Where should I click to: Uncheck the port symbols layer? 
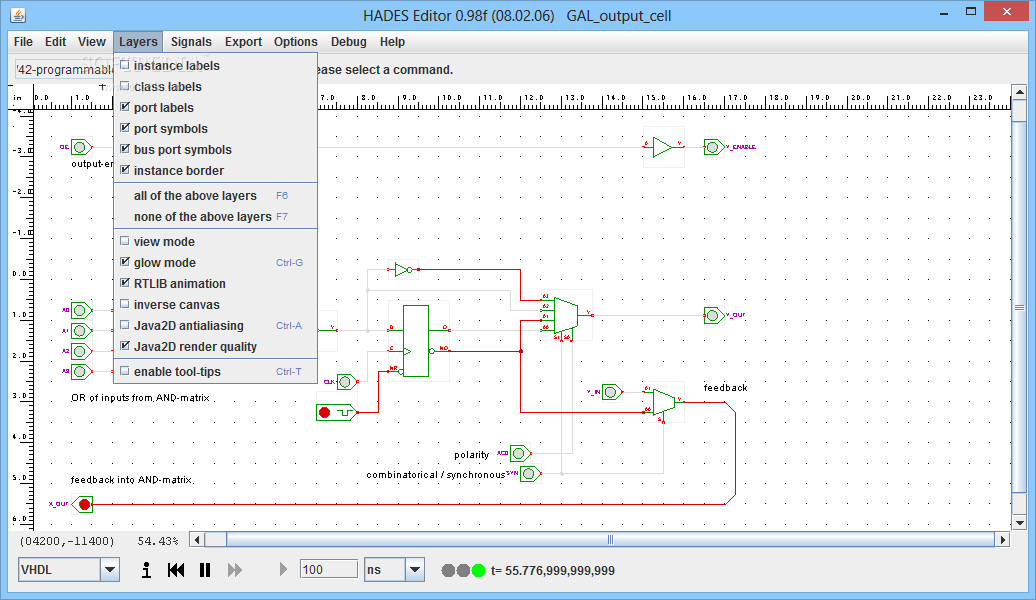coord(215,129)
